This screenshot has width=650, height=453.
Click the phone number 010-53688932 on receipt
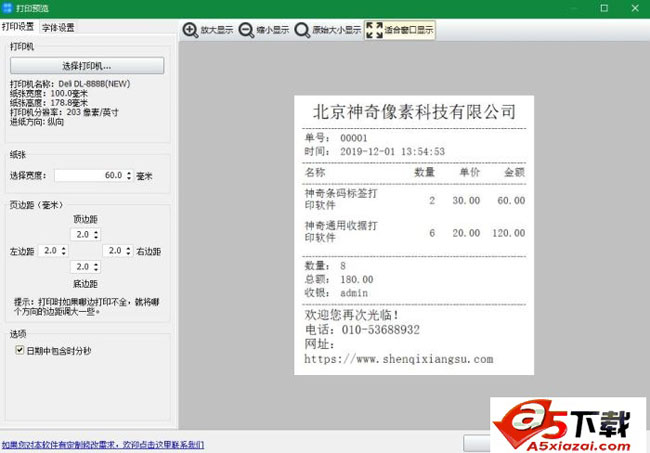[381, 330]
